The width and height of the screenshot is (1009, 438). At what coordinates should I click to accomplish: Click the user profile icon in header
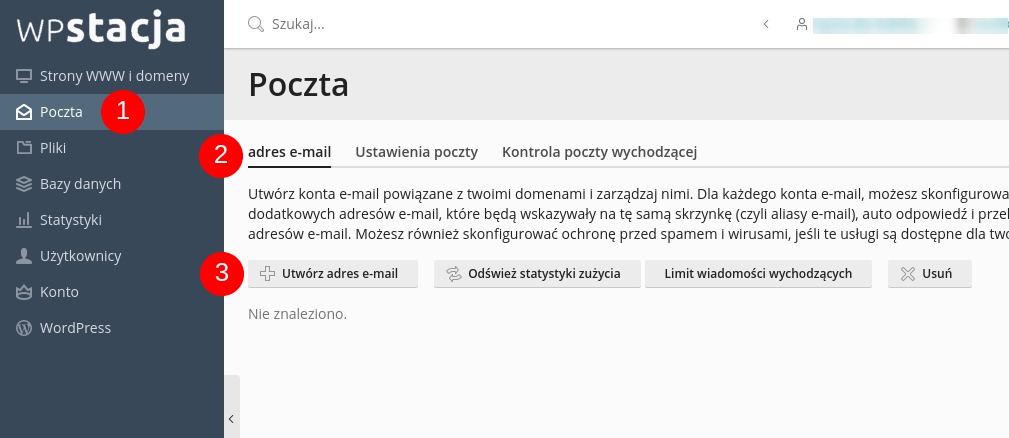801,24
